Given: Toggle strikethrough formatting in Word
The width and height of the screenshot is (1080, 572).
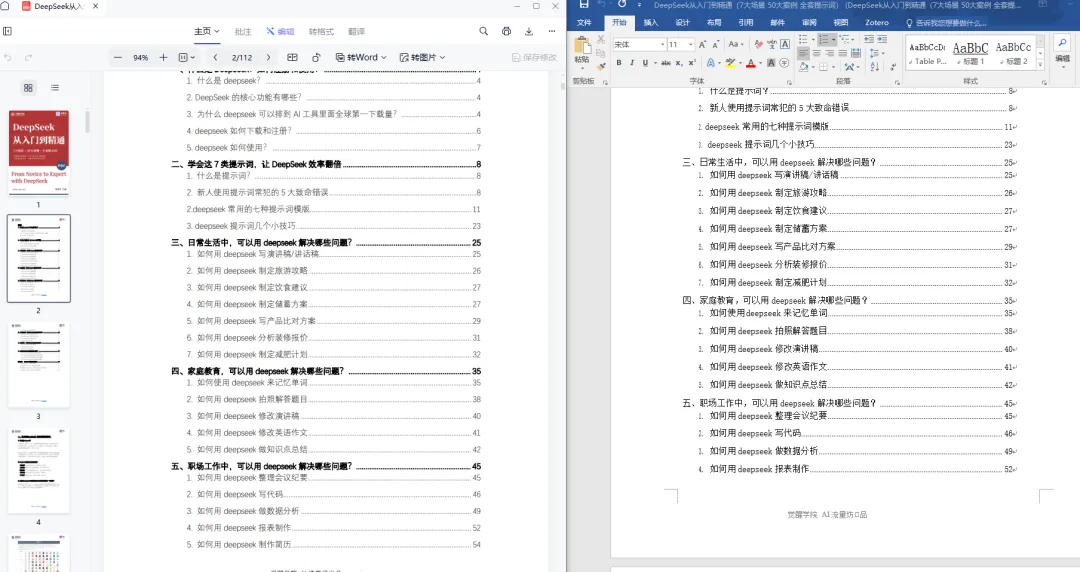Looking at the screenshot, I should point(665,63).
